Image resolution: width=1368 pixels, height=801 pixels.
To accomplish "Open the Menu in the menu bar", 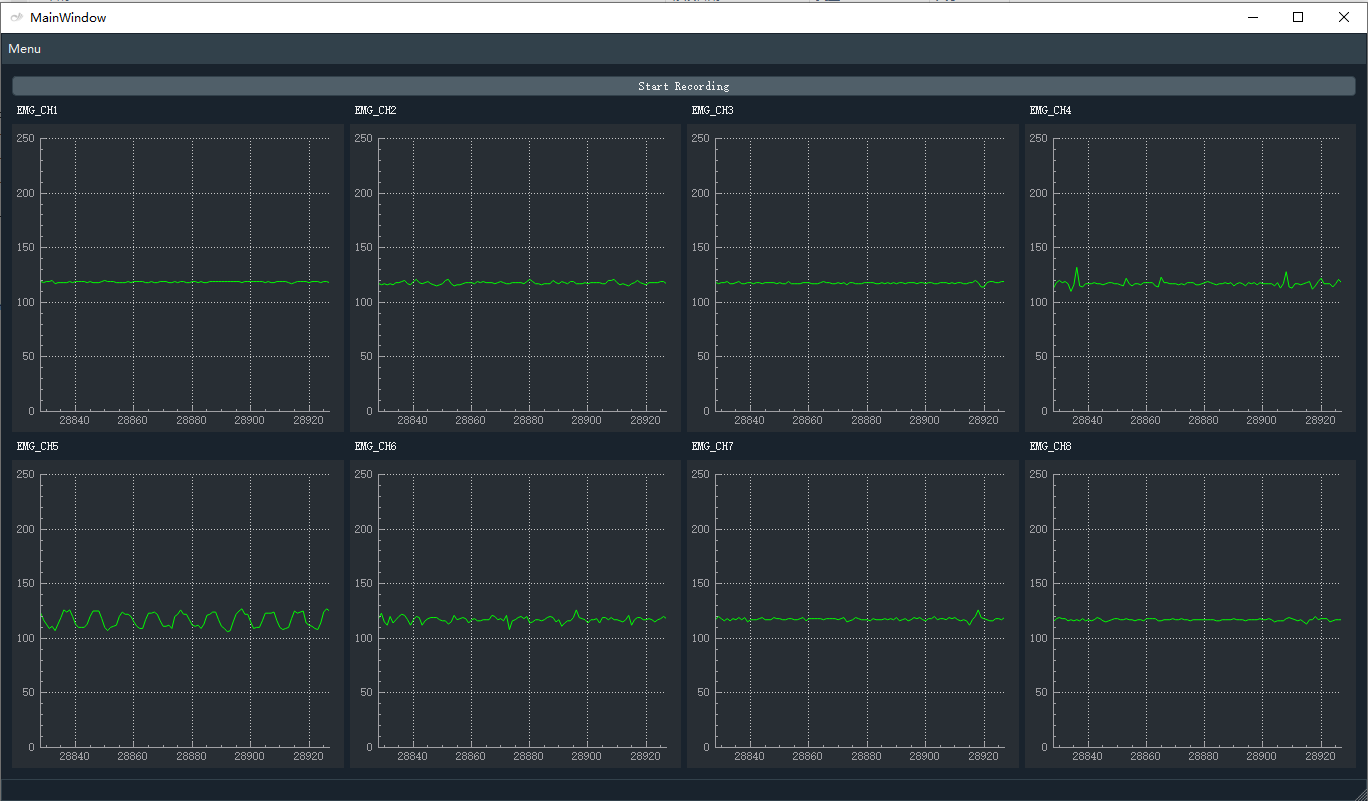I will point(24,49).
